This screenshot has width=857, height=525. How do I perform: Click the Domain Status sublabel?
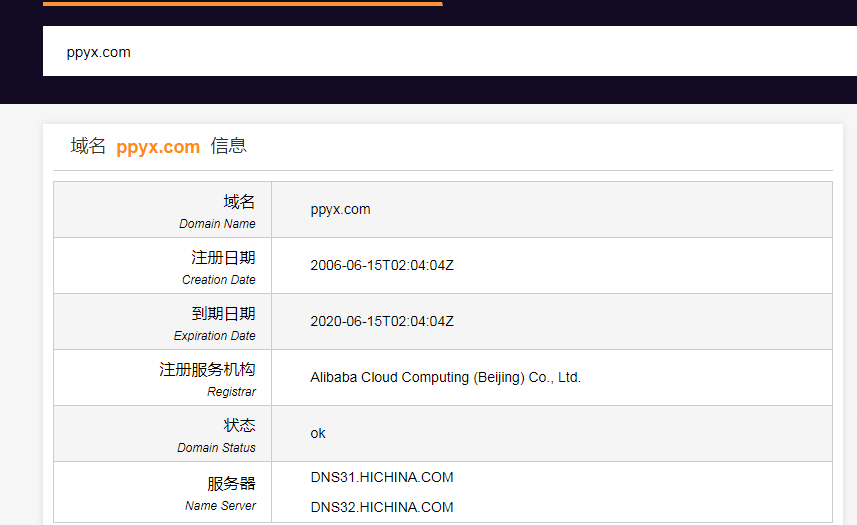pos(216,448)
